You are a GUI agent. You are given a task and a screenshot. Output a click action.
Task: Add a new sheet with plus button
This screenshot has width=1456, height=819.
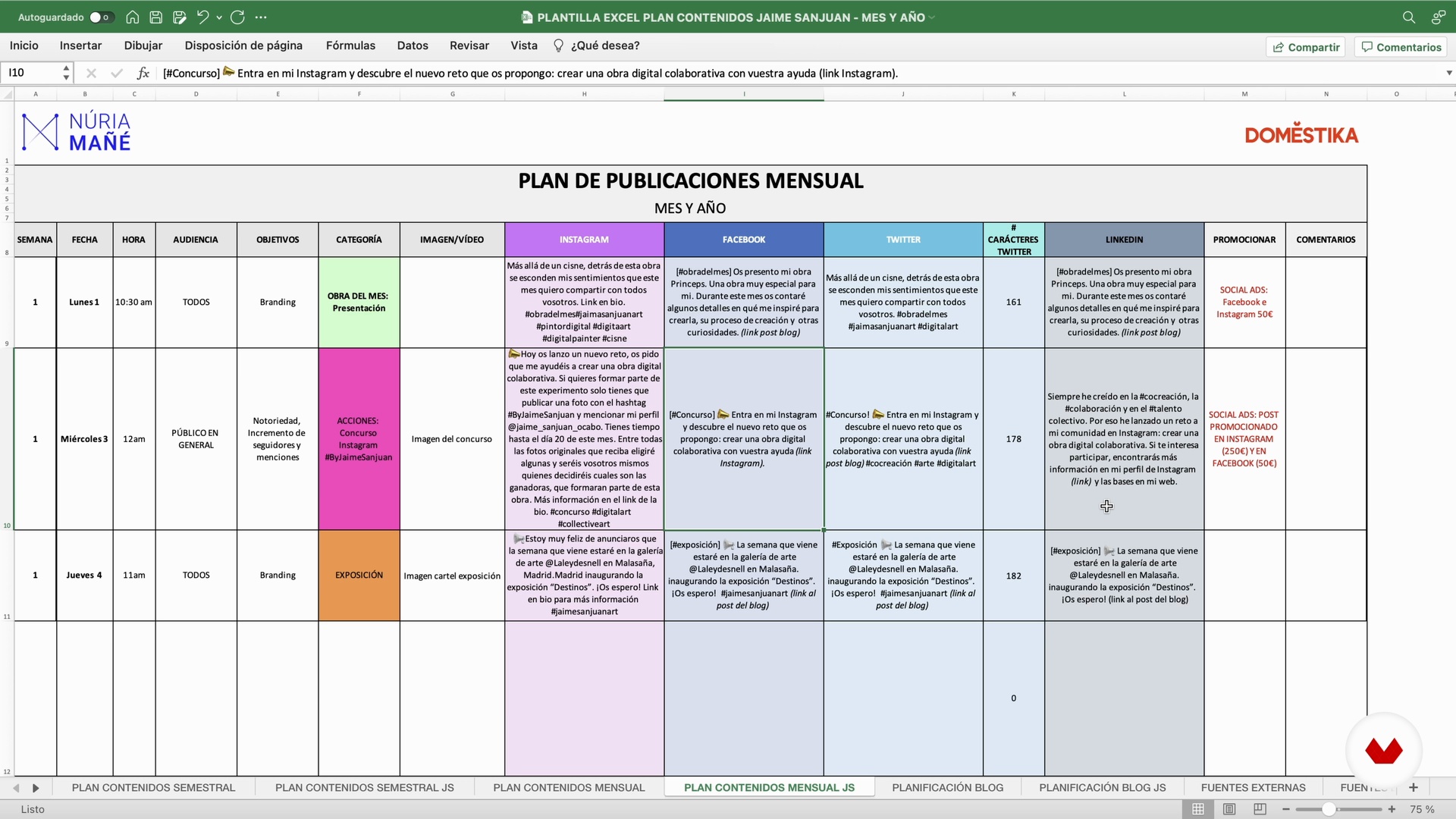[x=1414, y=787]
